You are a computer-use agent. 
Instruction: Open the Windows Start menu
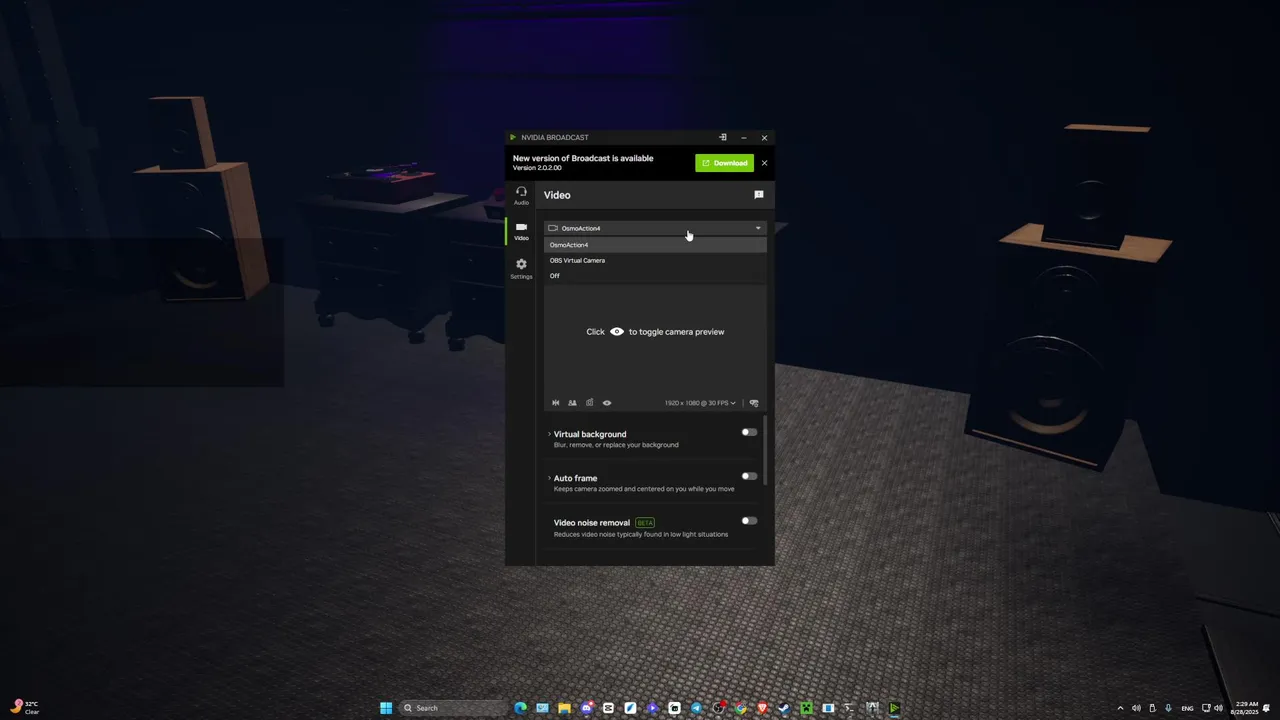pos(386,708)
